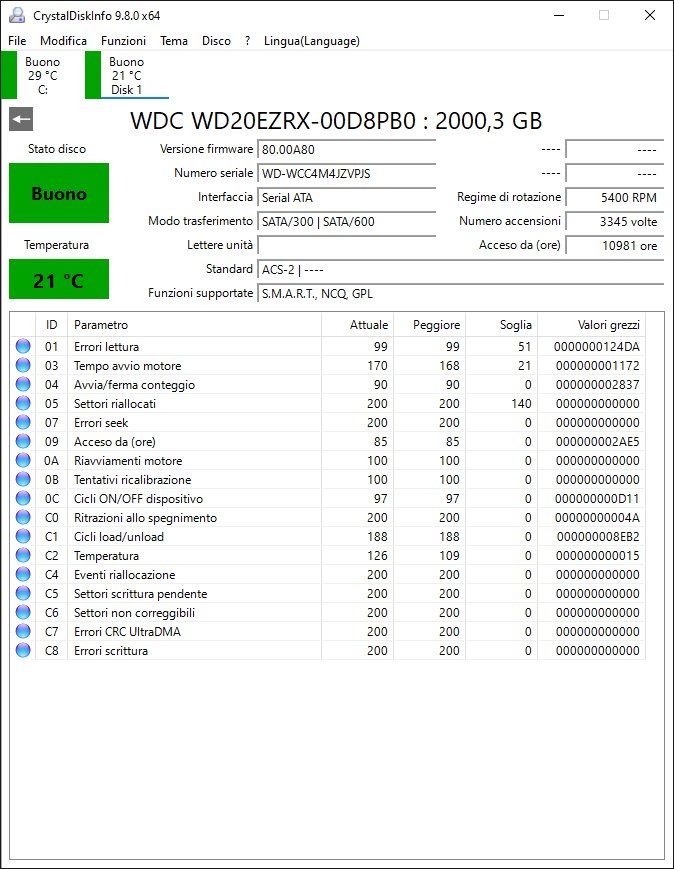Viewport: 674px width, 869px height.
Task: Open the Funzioni menu
Action: coord(123,40)
